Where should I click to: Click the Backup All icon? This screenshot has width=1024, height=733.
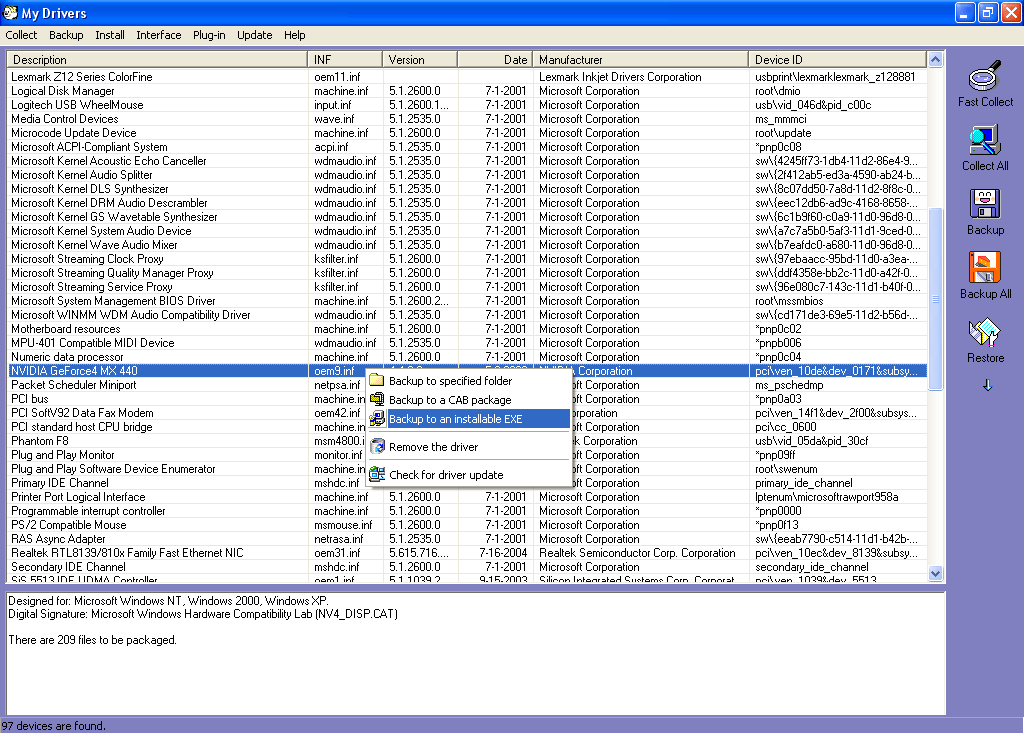[985, 269]
